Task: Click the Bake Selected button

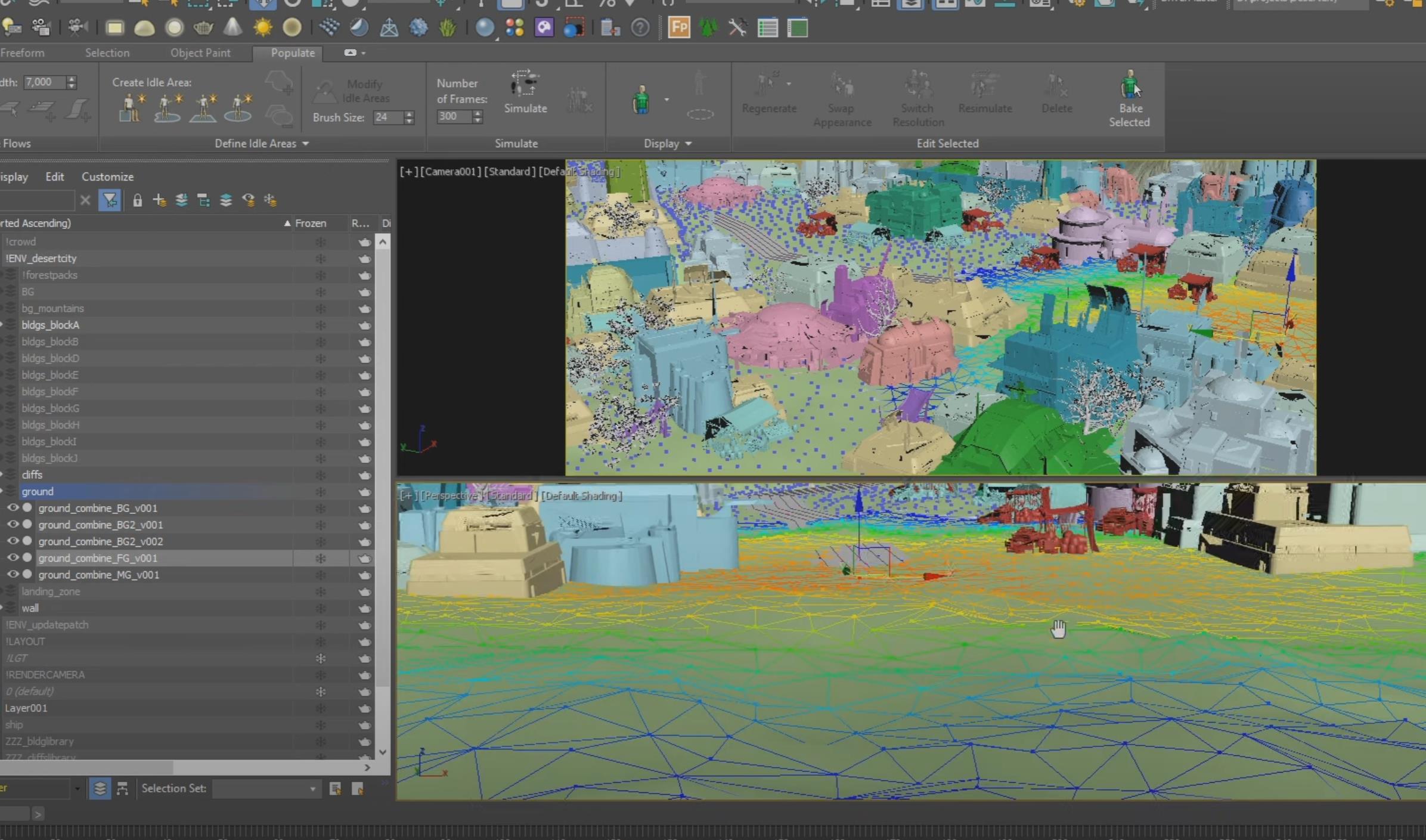Action: click(x=1129, y=99)
